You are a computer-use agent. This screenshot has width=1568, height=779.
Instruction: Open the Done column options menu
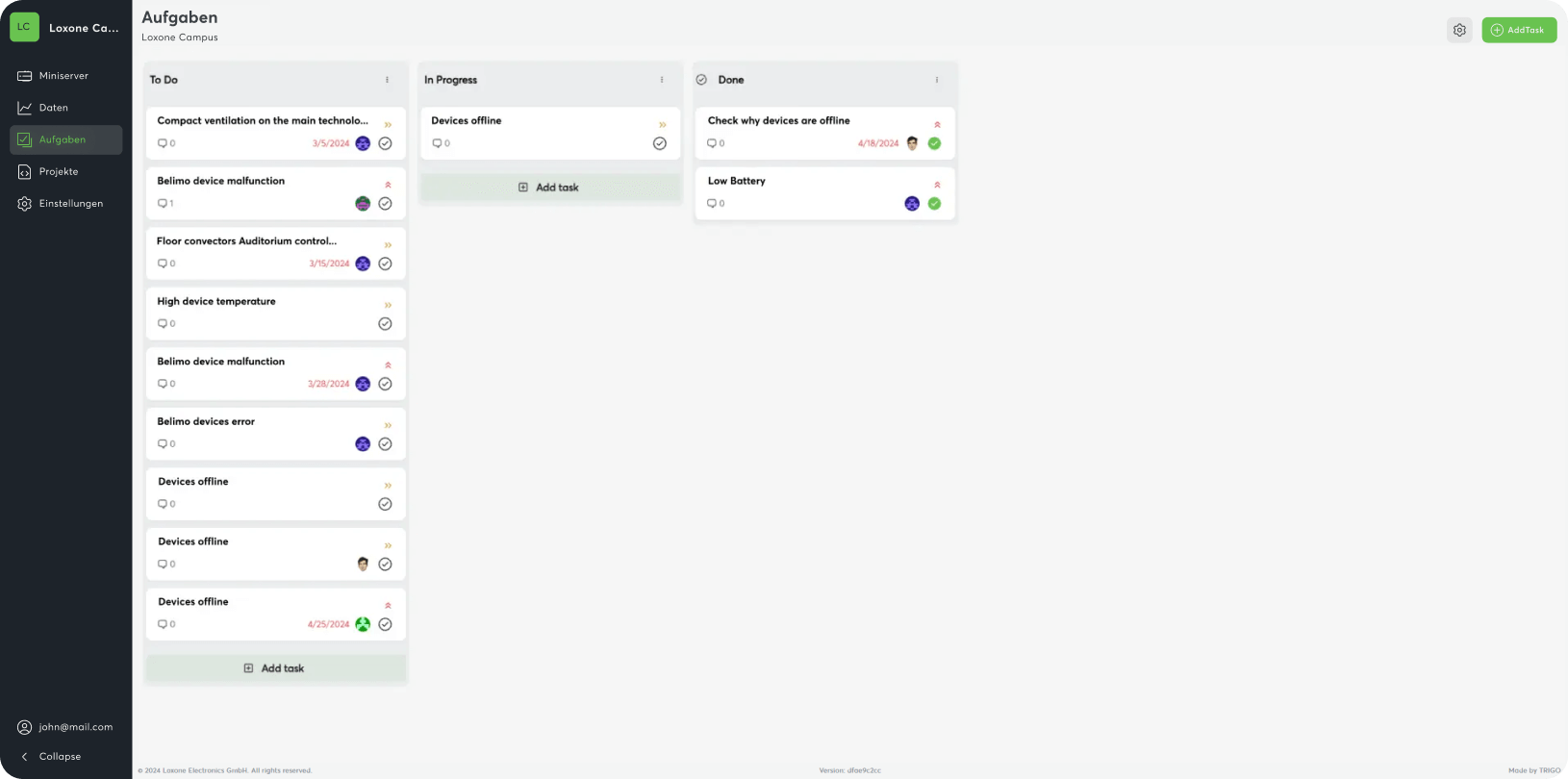click(x=937, y=80)
